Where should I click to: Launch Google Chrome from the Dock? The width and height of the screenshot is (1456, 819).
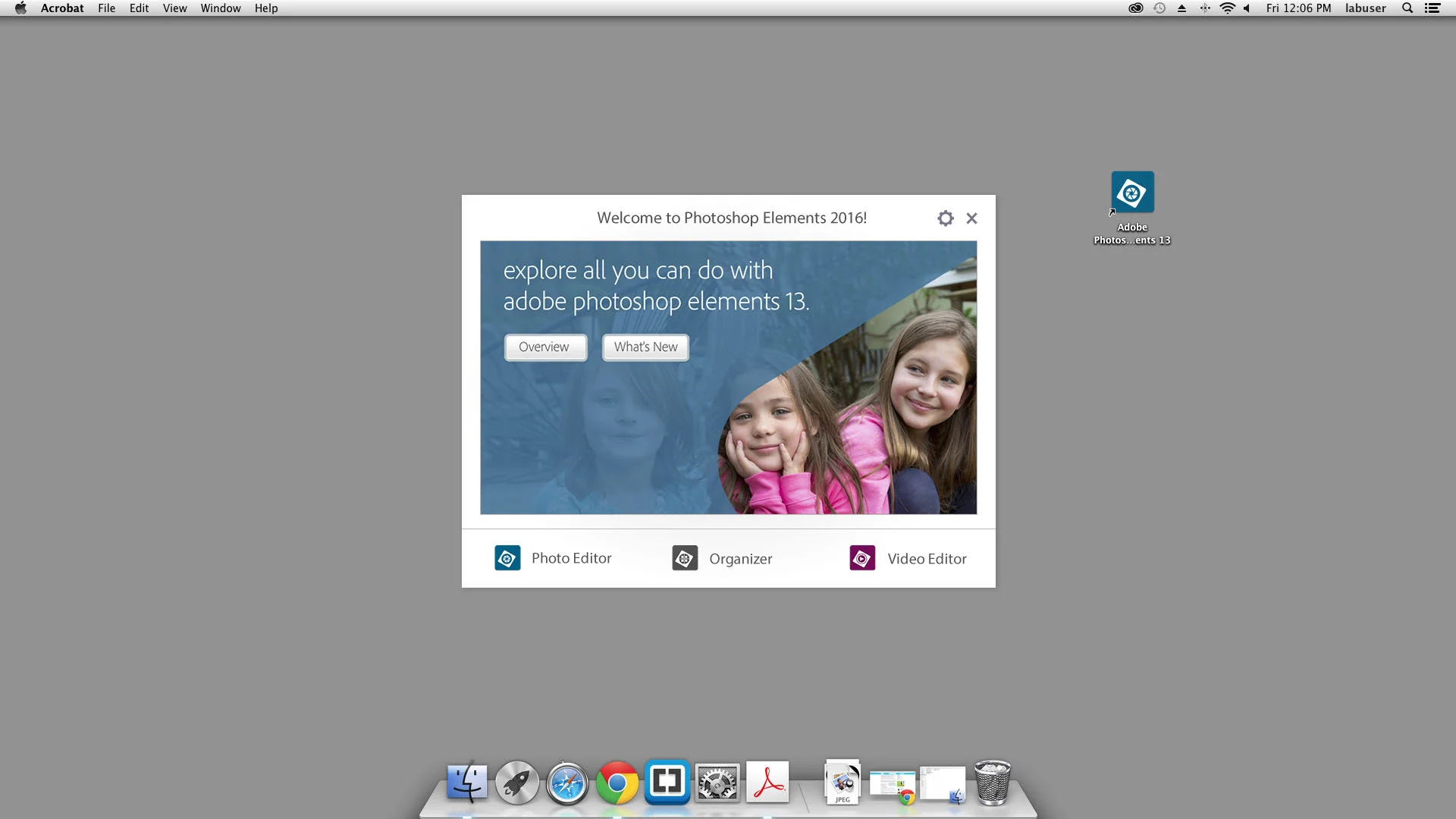click(x=617, y=783)
